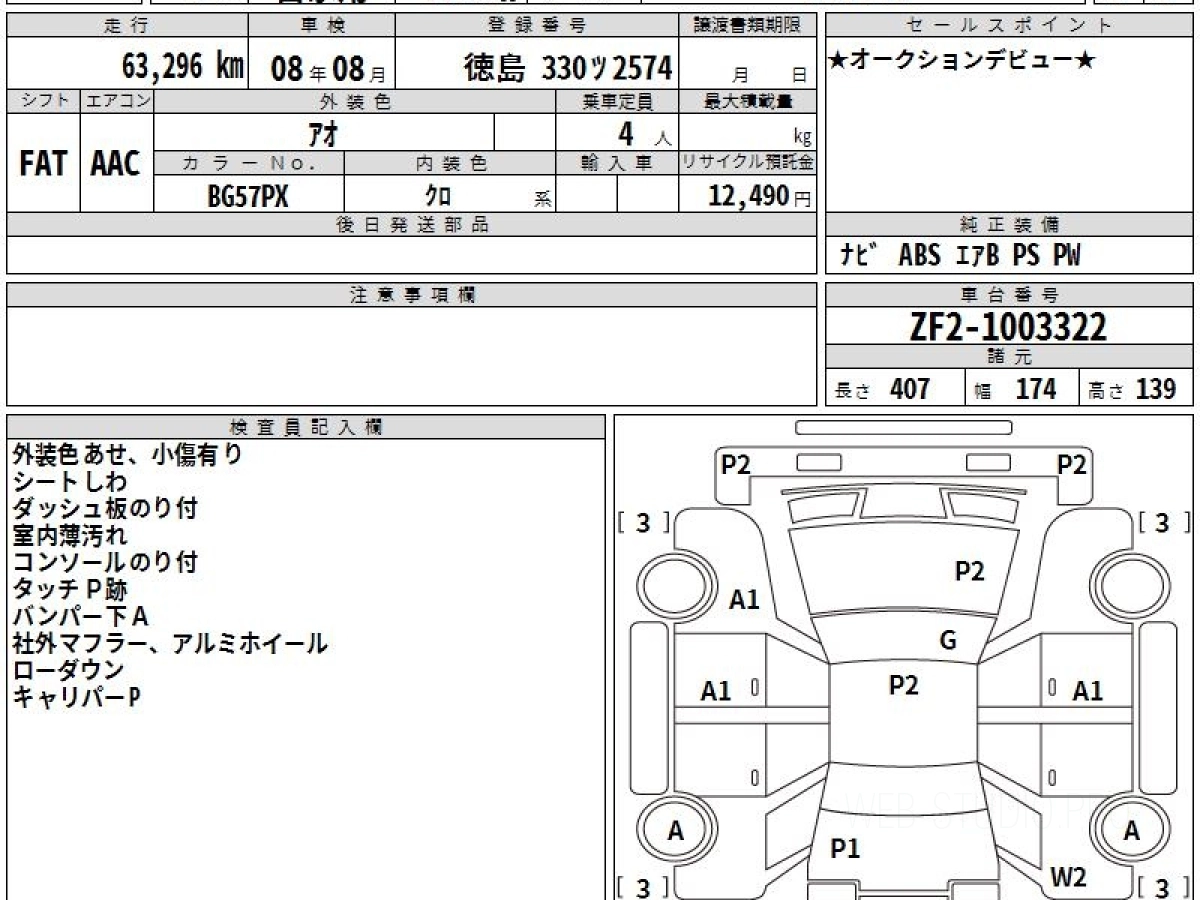Viewport: 1200px width, 900px height.
Task: Select interior color value クロ
Action: pyautogui.click(x=438, y=196)
